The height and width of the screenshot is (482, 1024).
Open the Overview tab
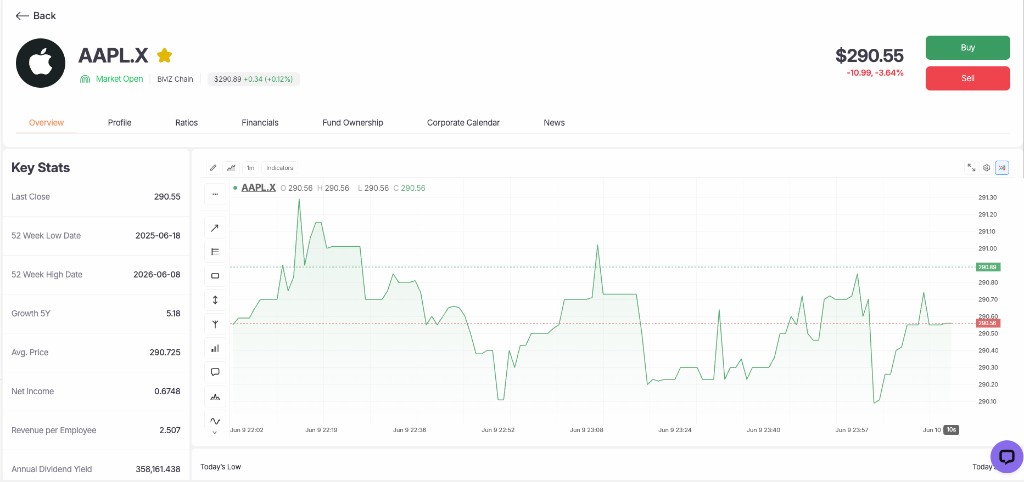pyautogui.click(x=46, y=123)
